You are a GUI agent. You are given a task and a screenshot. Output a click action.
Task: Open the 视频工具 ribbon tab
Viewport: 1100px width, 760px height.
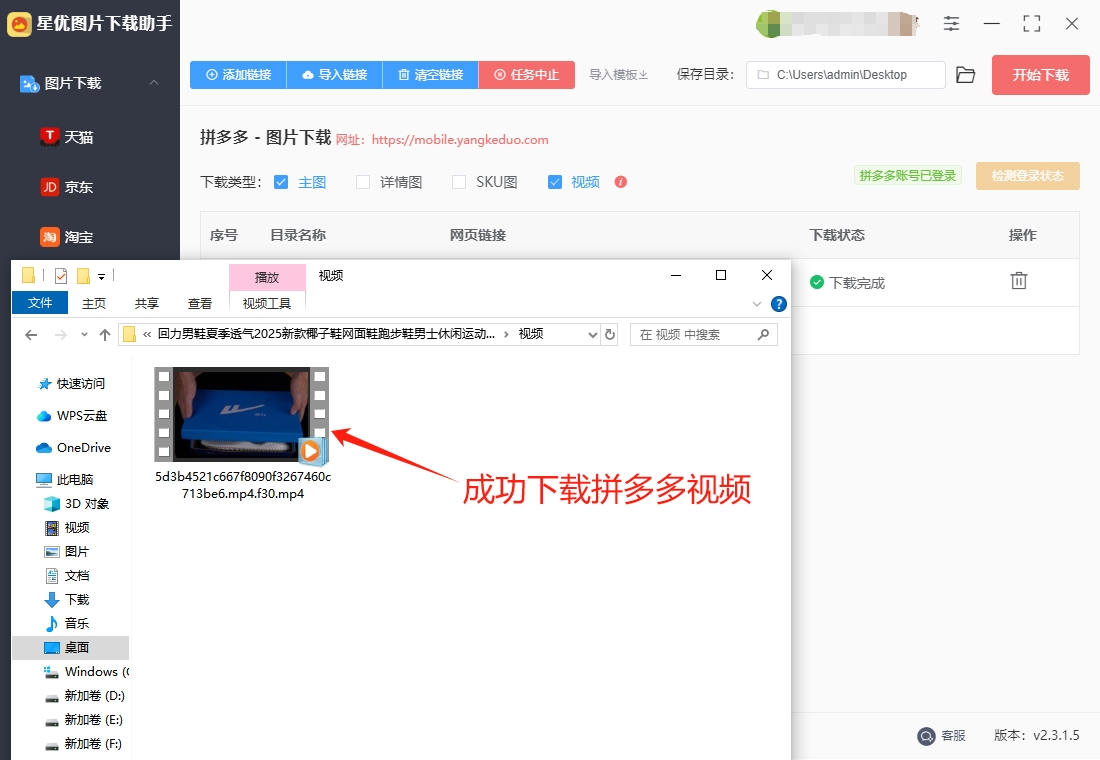(267, 303)
